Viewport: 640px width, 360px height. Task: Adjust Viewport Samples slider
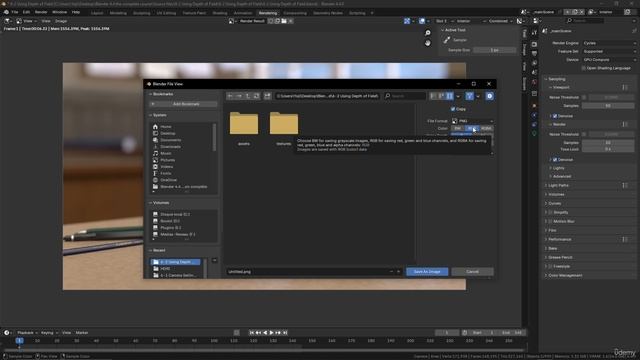coord(608,106)
